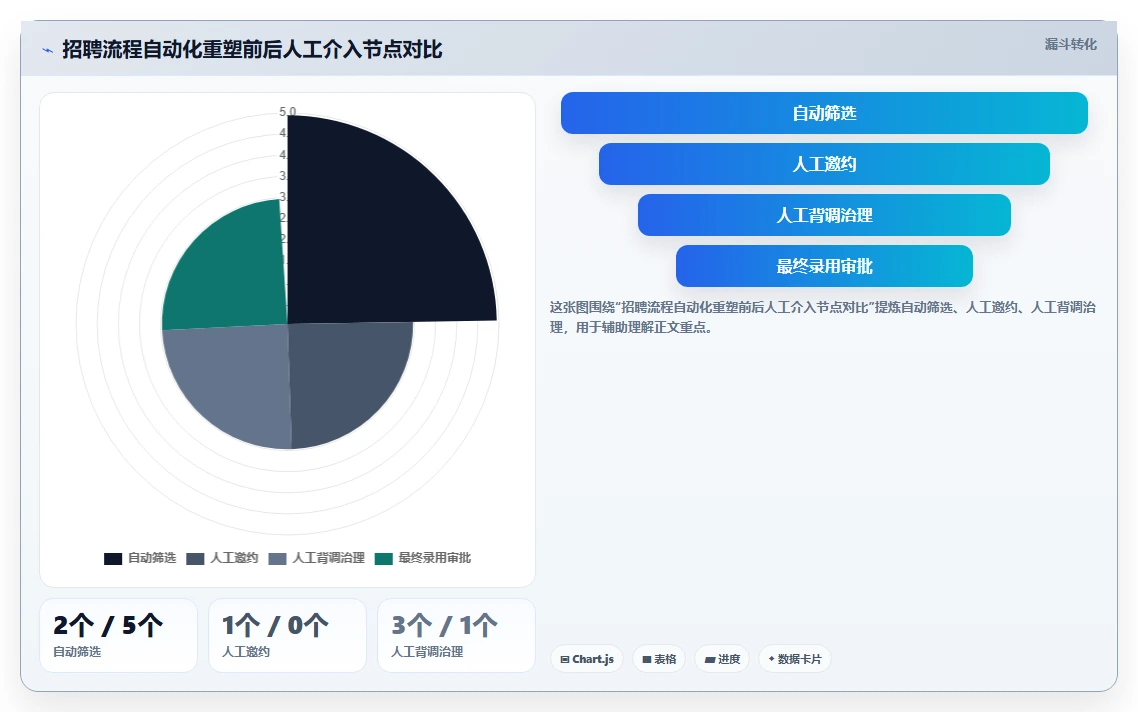
Task: Toggle the 人工邀约 legend label
Action: coord(234,558)
